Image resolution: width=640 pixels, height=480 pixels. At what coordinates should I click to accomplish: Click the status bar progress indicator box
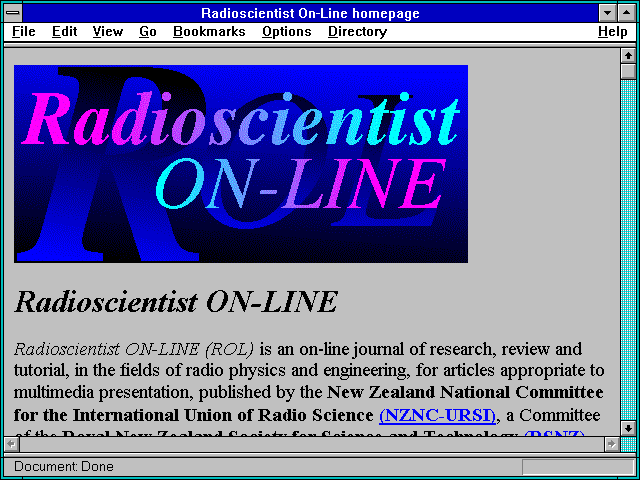click(x=578, y=467)
